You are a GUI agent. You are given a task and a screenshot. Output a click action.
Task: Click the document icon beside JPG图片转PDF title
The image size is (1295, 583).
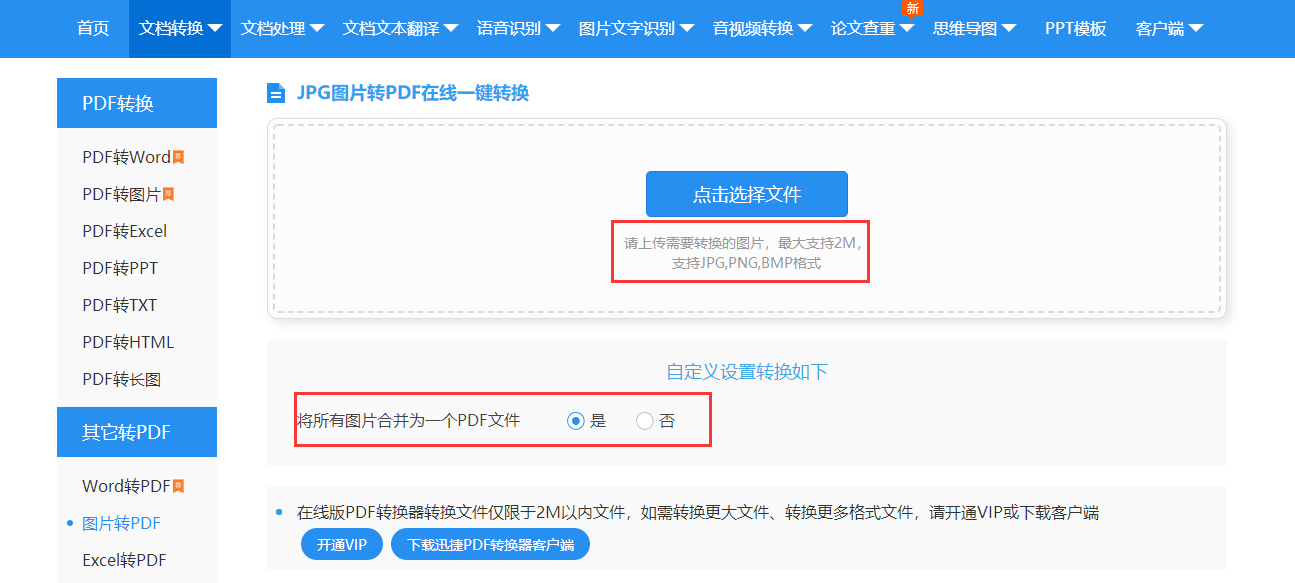pyautogui.click(x=276, y=94)
